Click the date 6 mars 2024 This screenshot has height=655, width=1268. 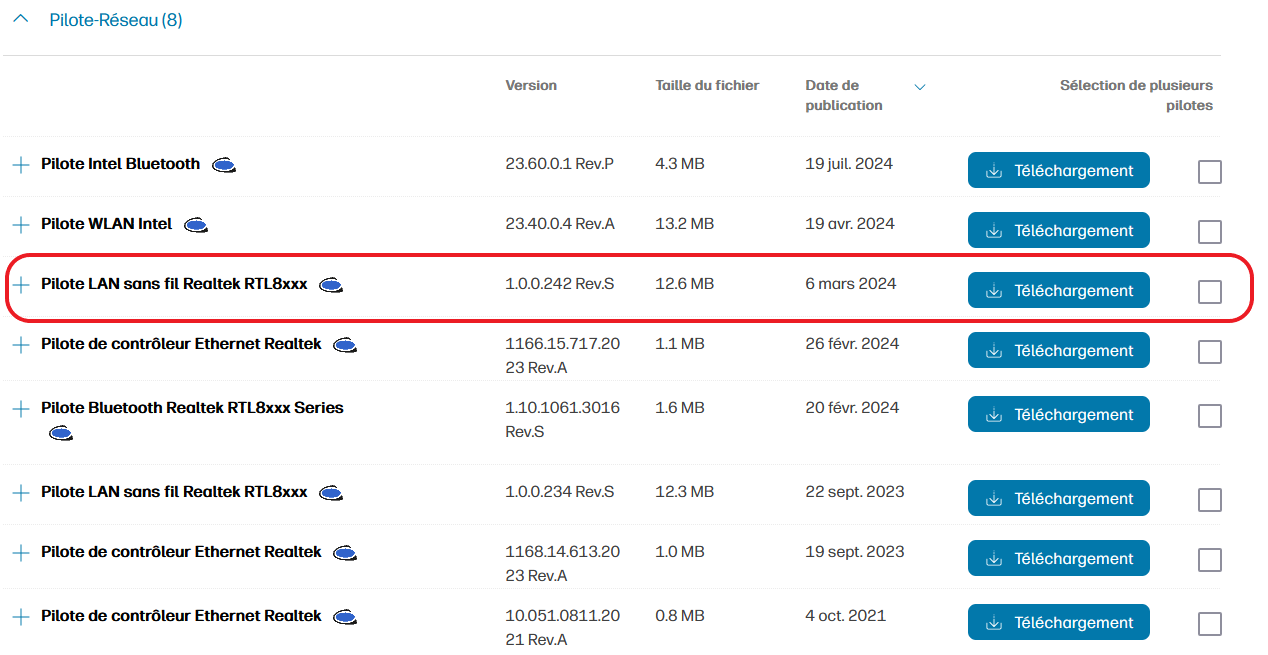click(x=851, y=284)
